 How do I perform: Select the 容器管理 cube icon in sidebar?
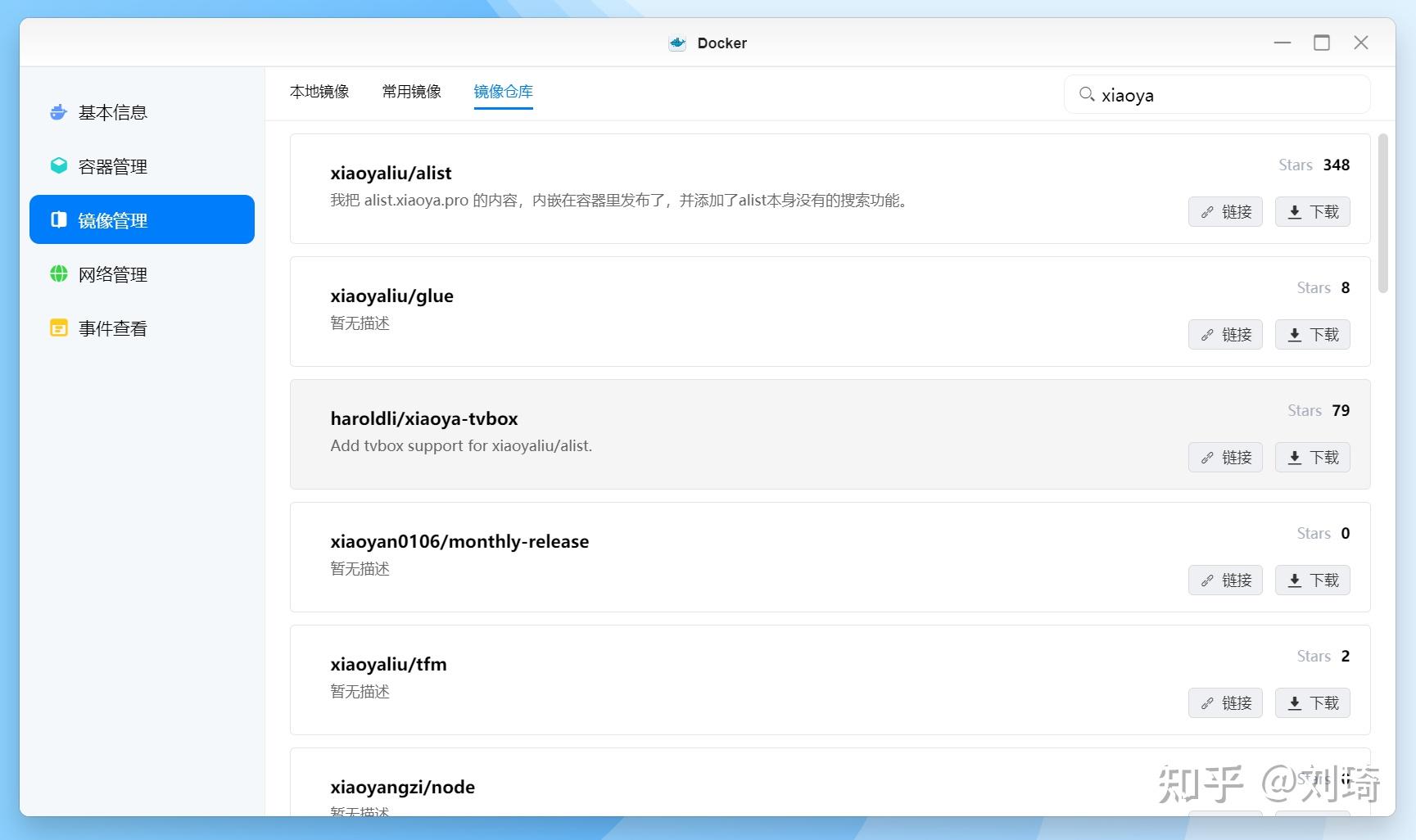click(58, 165)
